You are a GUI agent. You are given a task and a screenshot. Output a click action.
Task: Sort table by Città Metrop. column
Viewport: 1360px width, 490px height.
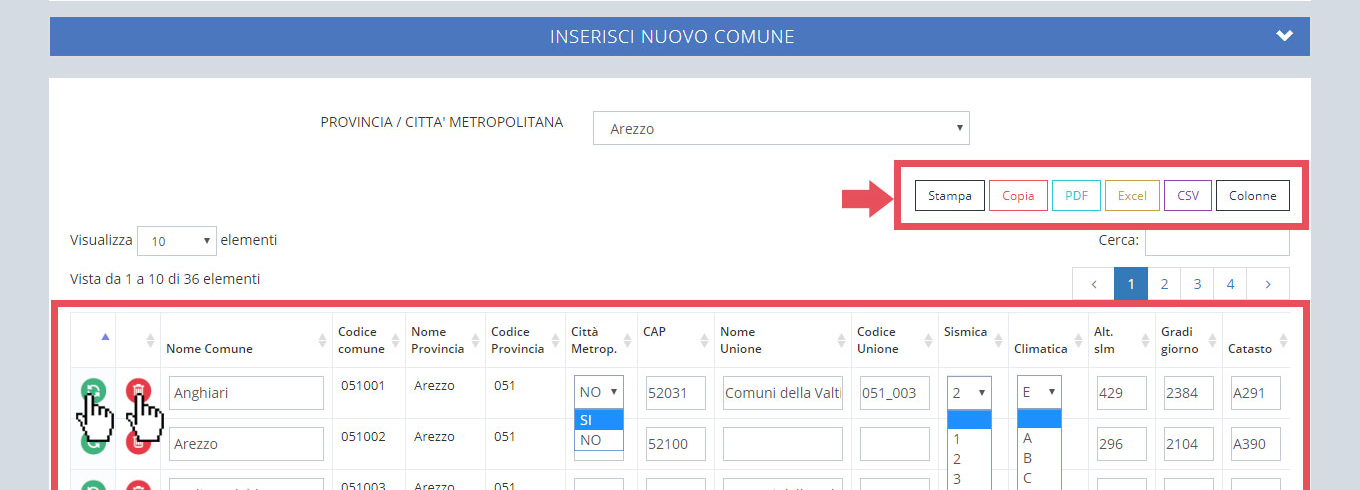tap(601, 340)
